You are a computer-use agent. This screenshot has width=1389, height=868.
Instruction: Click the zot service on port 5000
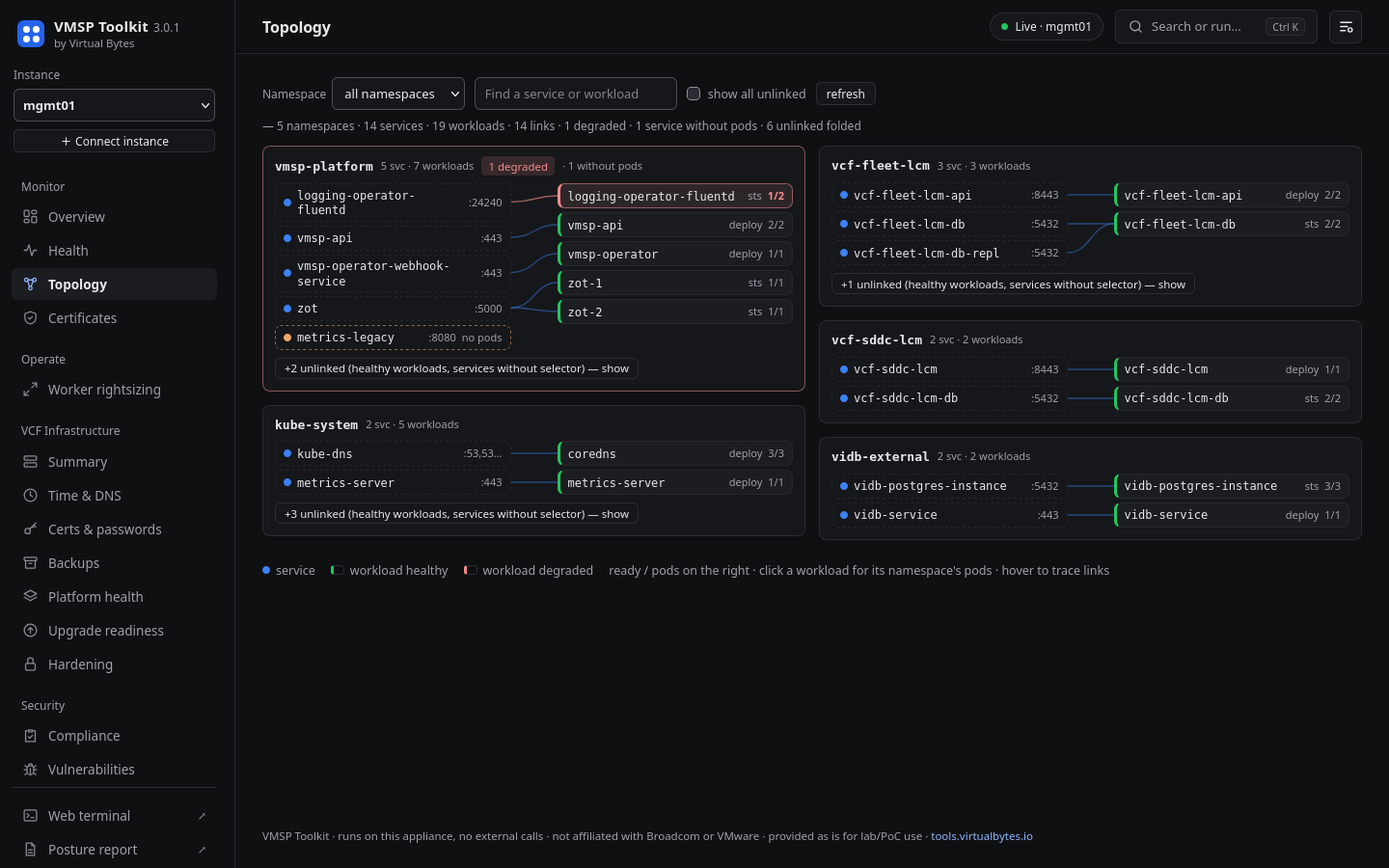(x=393, y=309)
